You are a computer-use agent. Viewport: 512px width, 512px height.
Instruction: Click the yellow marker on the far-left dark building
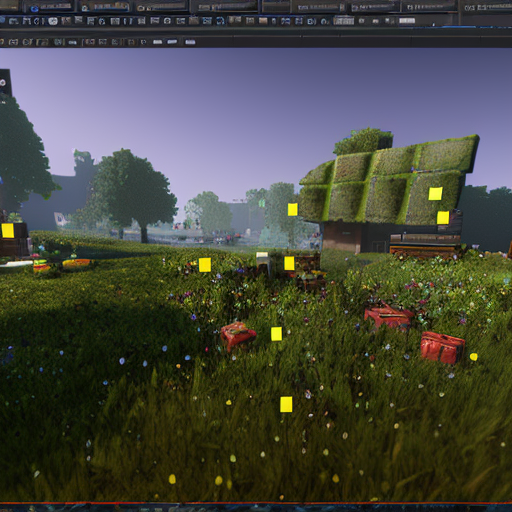(8, 230)
